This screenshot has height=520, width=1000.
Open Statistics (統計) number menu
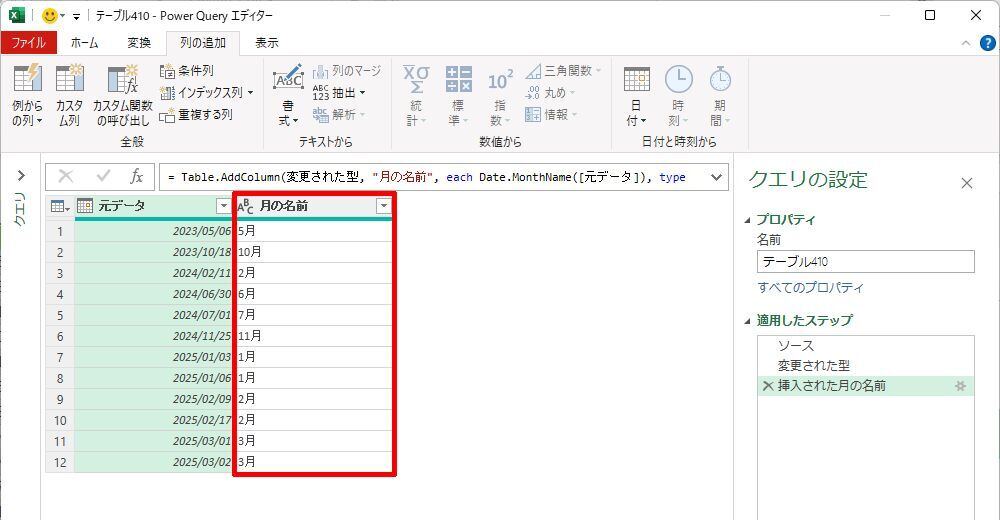pyautogui.click(x=416, y=94)
